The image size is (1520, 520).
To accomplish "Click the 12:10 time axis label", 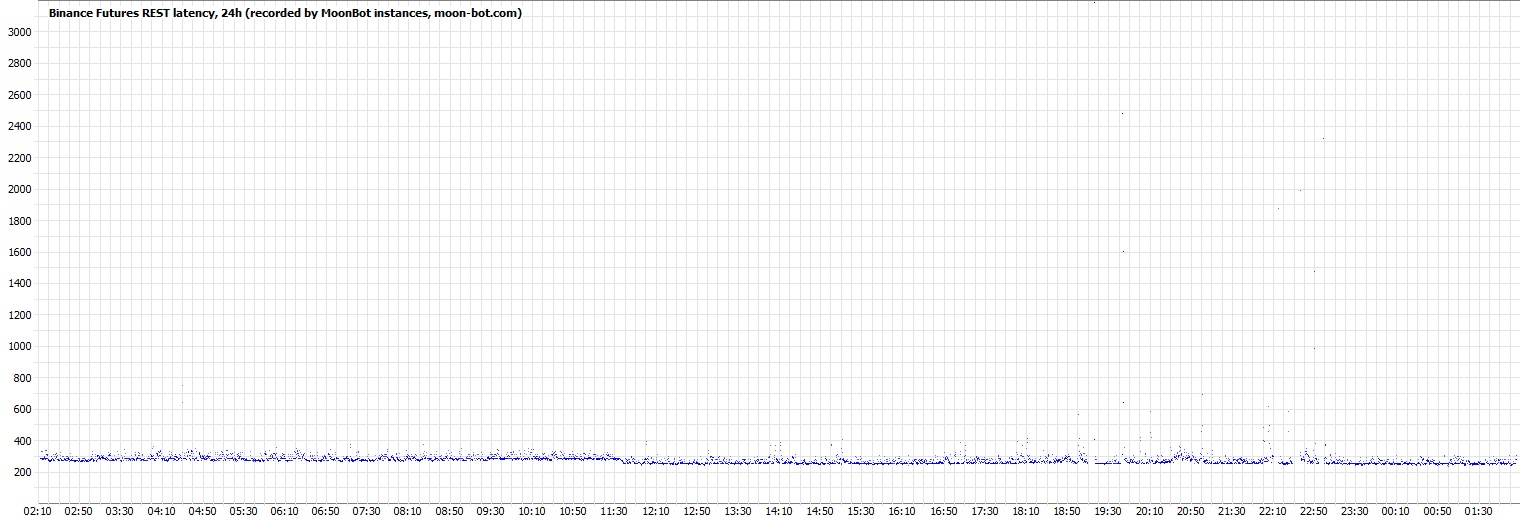I will pyautogui.click(x=655, y=511).
